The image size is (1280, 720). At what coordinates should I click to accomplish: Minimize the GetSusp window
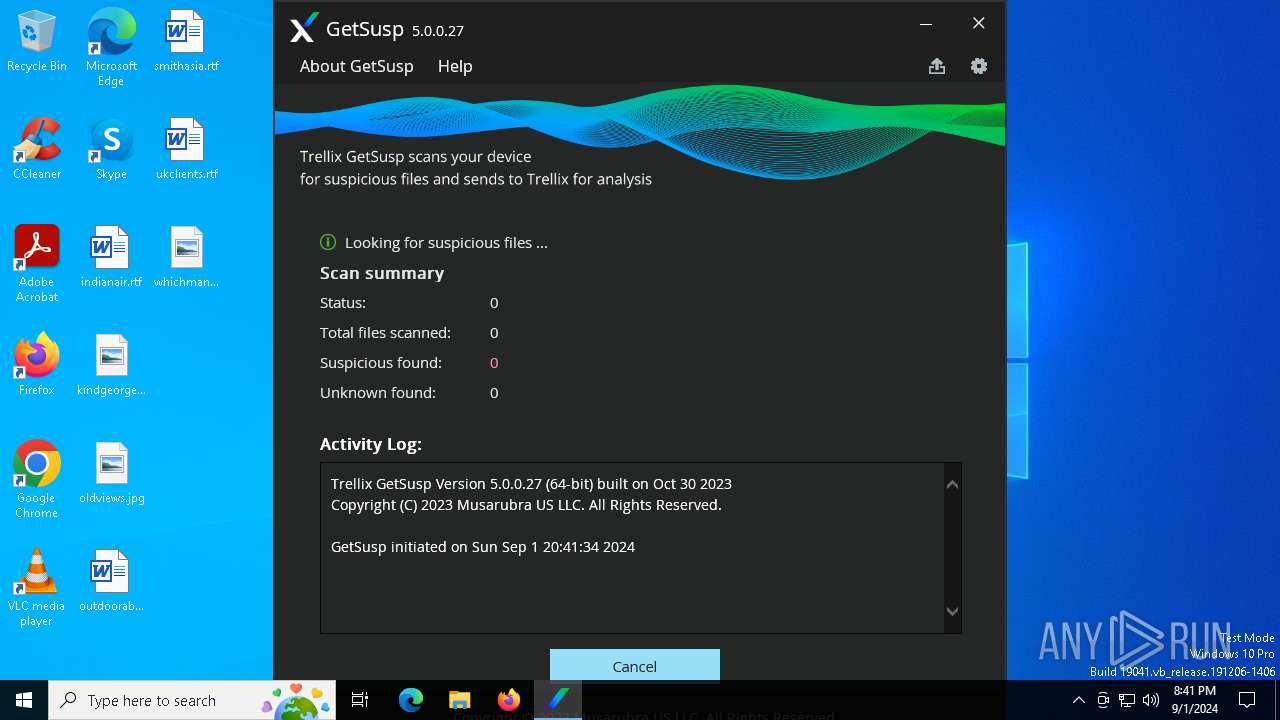tap(926, 23)
